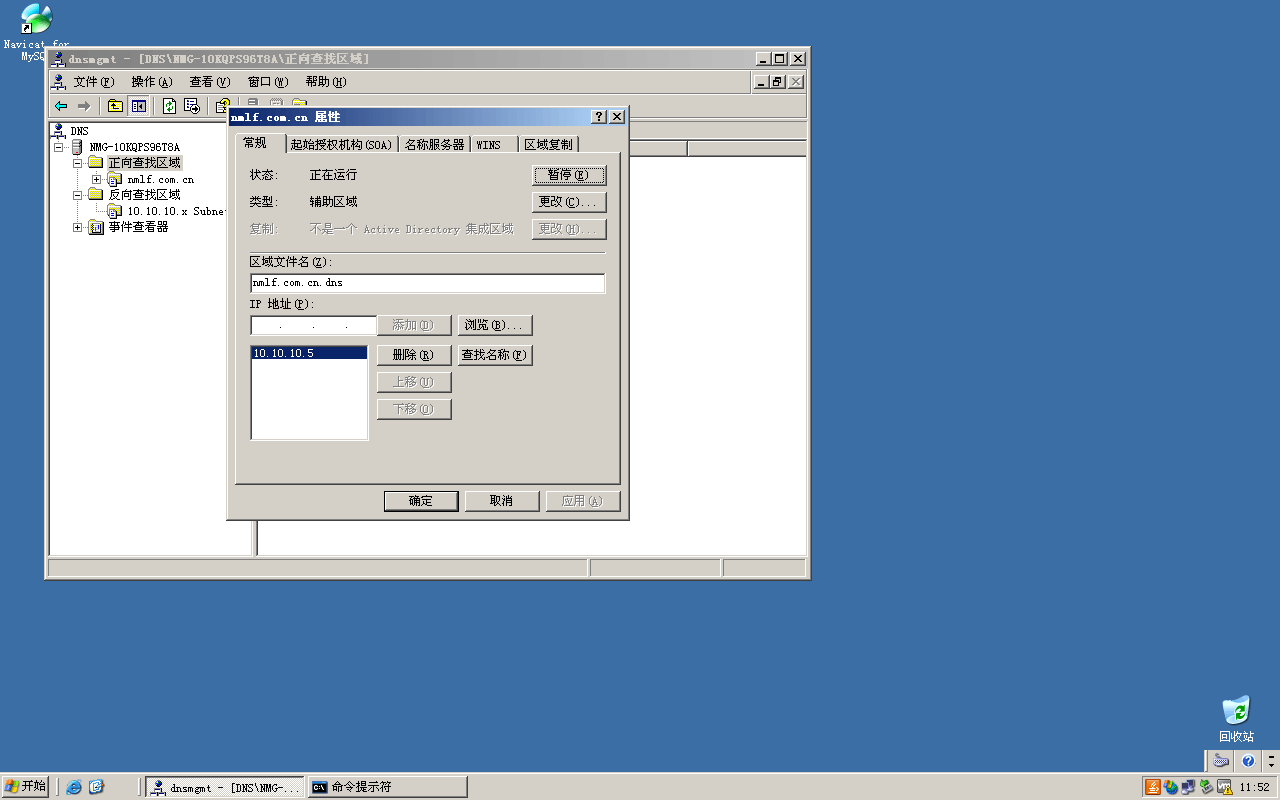Toggle the show/hide console tree icon

pyautogui.click(x=138, y=106)
